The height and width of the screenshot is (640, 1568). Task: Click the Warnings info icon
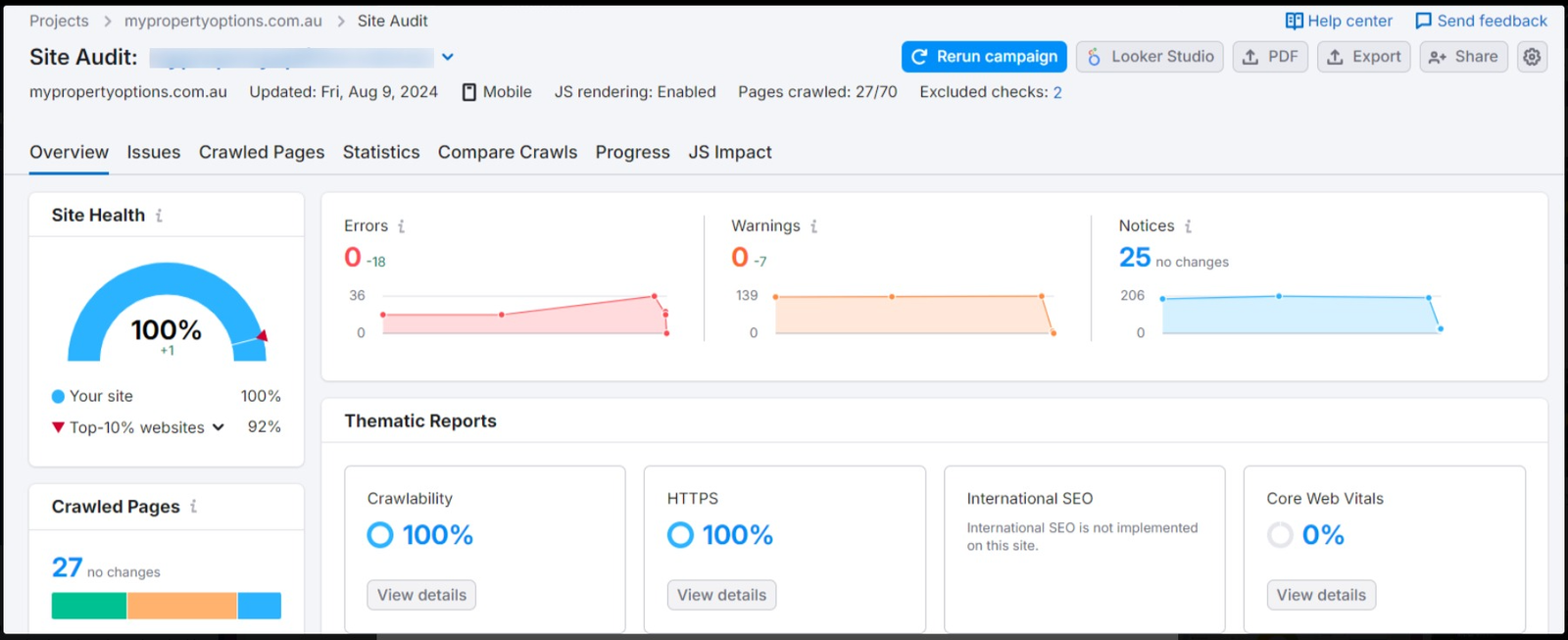813,226
